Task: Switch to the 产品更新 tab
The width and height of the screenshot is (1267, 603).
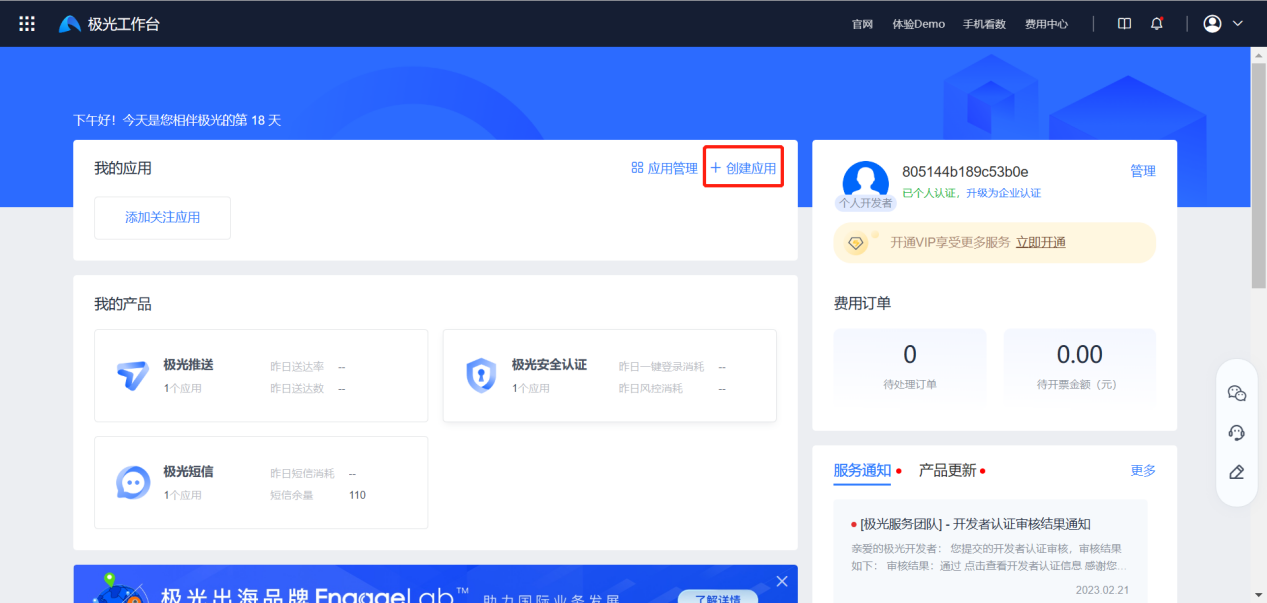Action: [x=947, y=470]
